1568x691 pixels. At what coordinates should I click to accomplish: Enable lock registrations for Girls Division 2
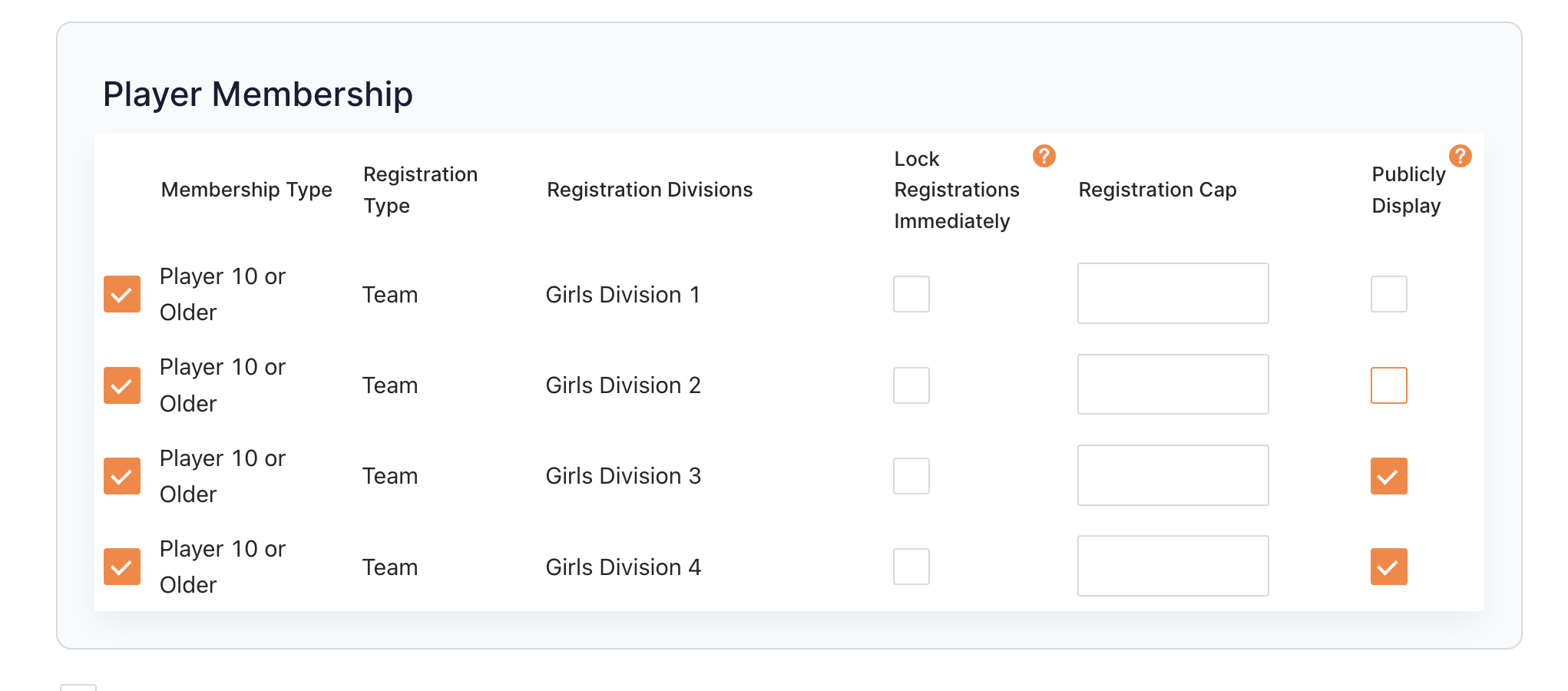(x=911, y=385)
